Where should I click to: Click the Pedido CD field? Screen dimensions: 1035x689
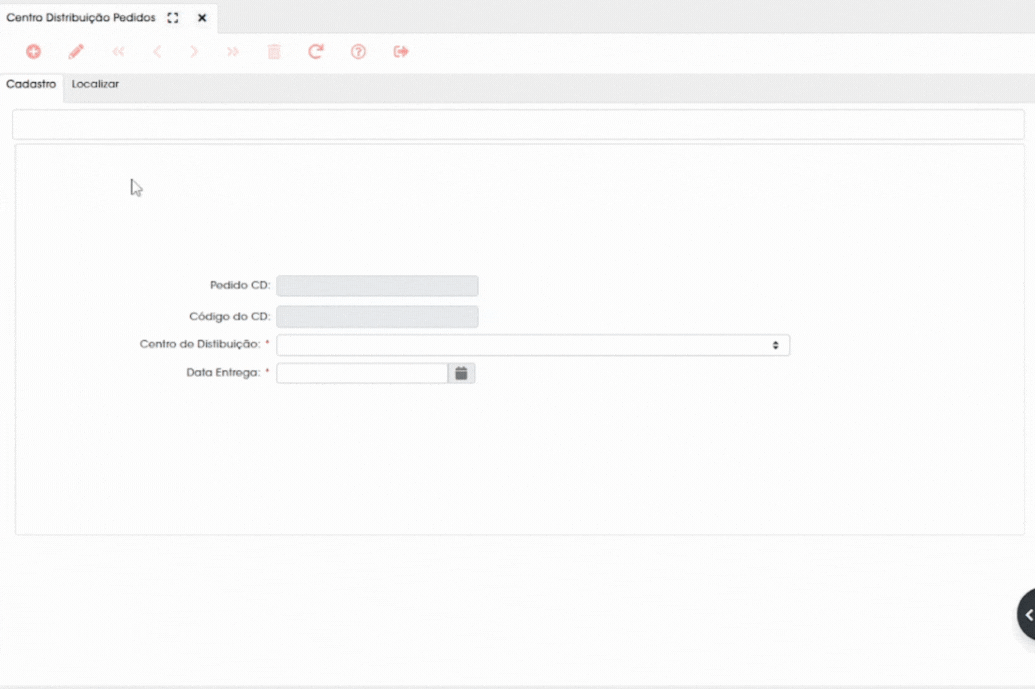pos(377,286)
